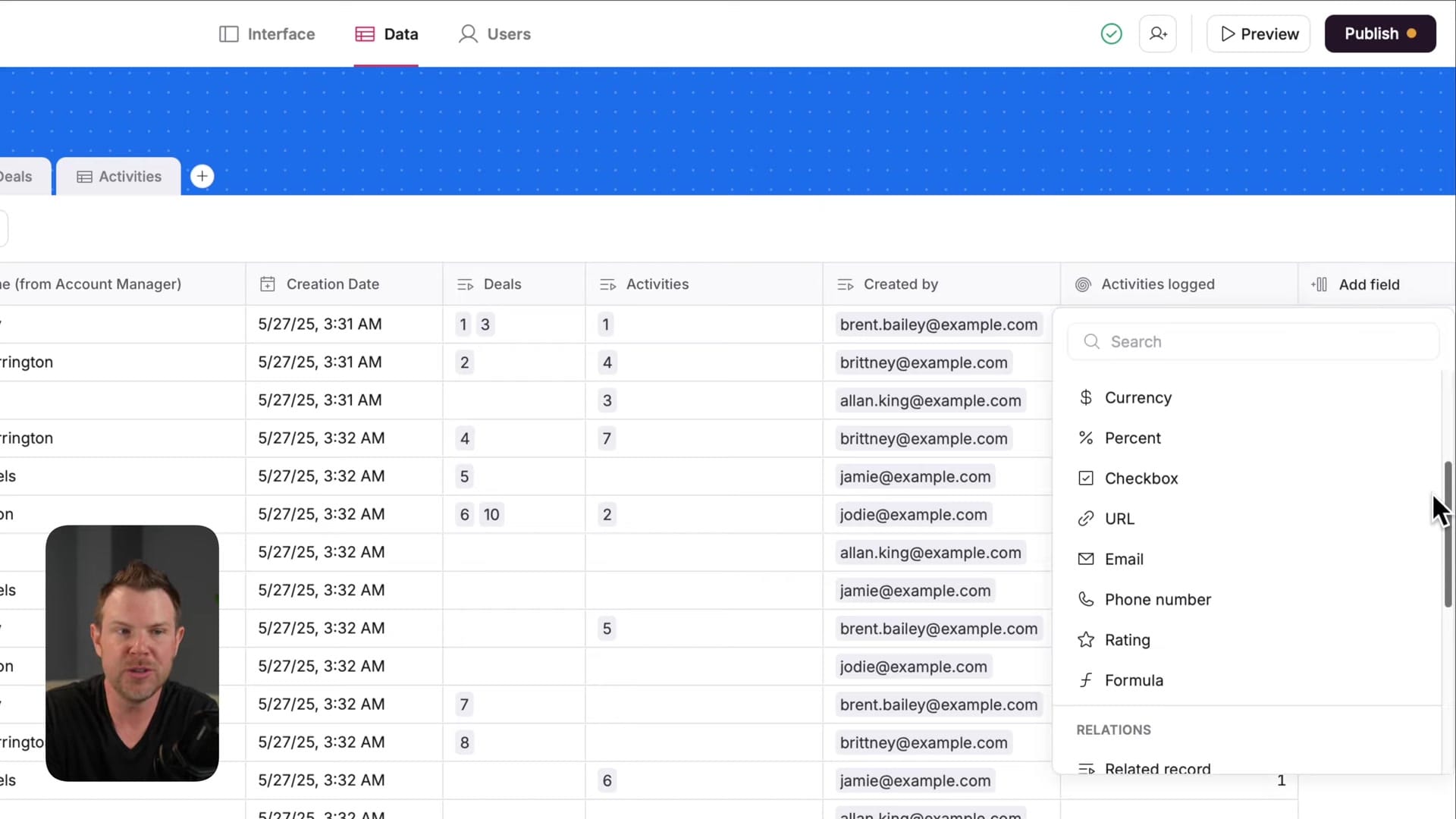Click the Preview button
This screenshot has height=819, width=1456.
(x=1259, y=34)
